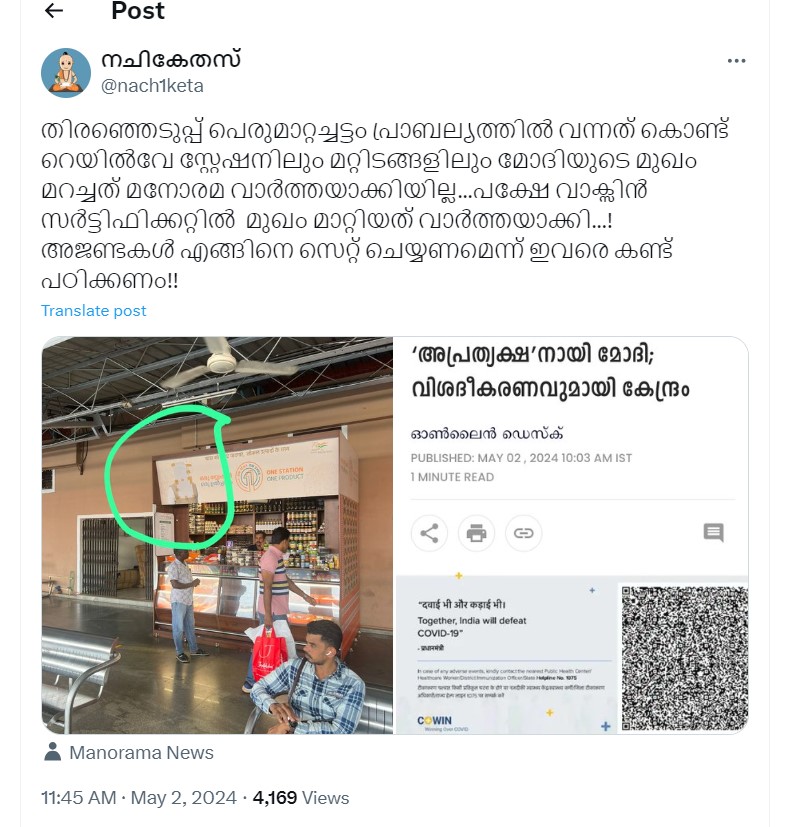
Task: Go back using the arrow icon
Action: pos(54,11)
